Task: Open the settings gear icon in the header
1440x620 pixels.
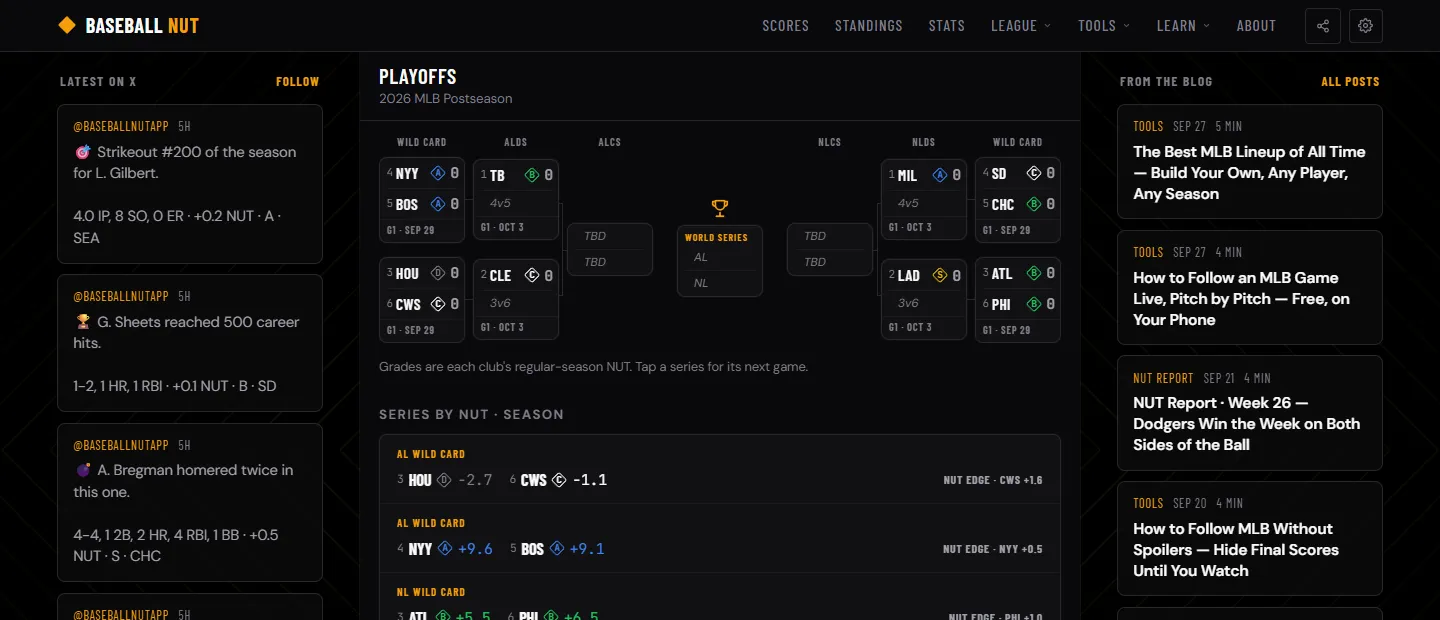Action: coord(1366,26)
